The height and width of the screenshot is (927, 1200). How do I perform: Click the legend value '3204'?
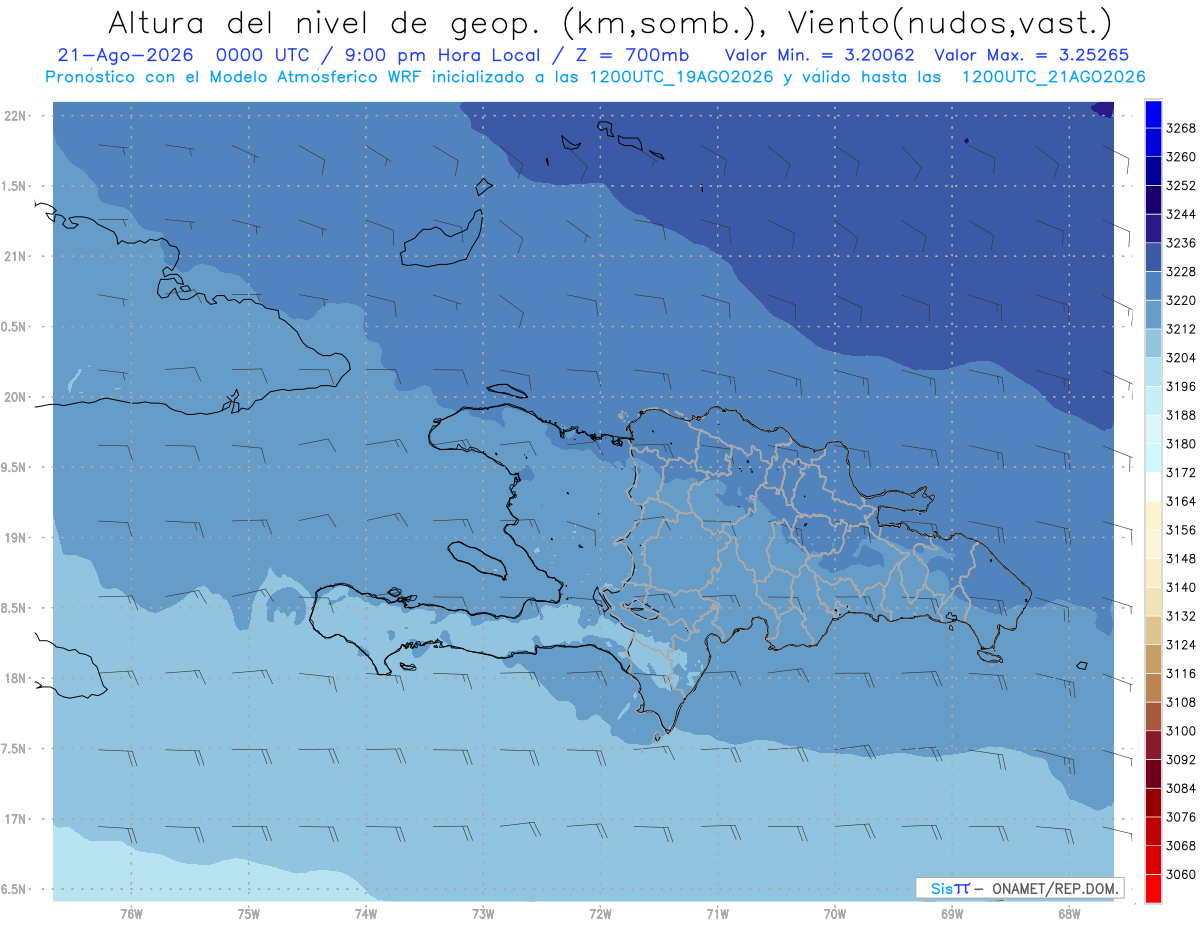pyautogui.click(x=1181, y=358)
